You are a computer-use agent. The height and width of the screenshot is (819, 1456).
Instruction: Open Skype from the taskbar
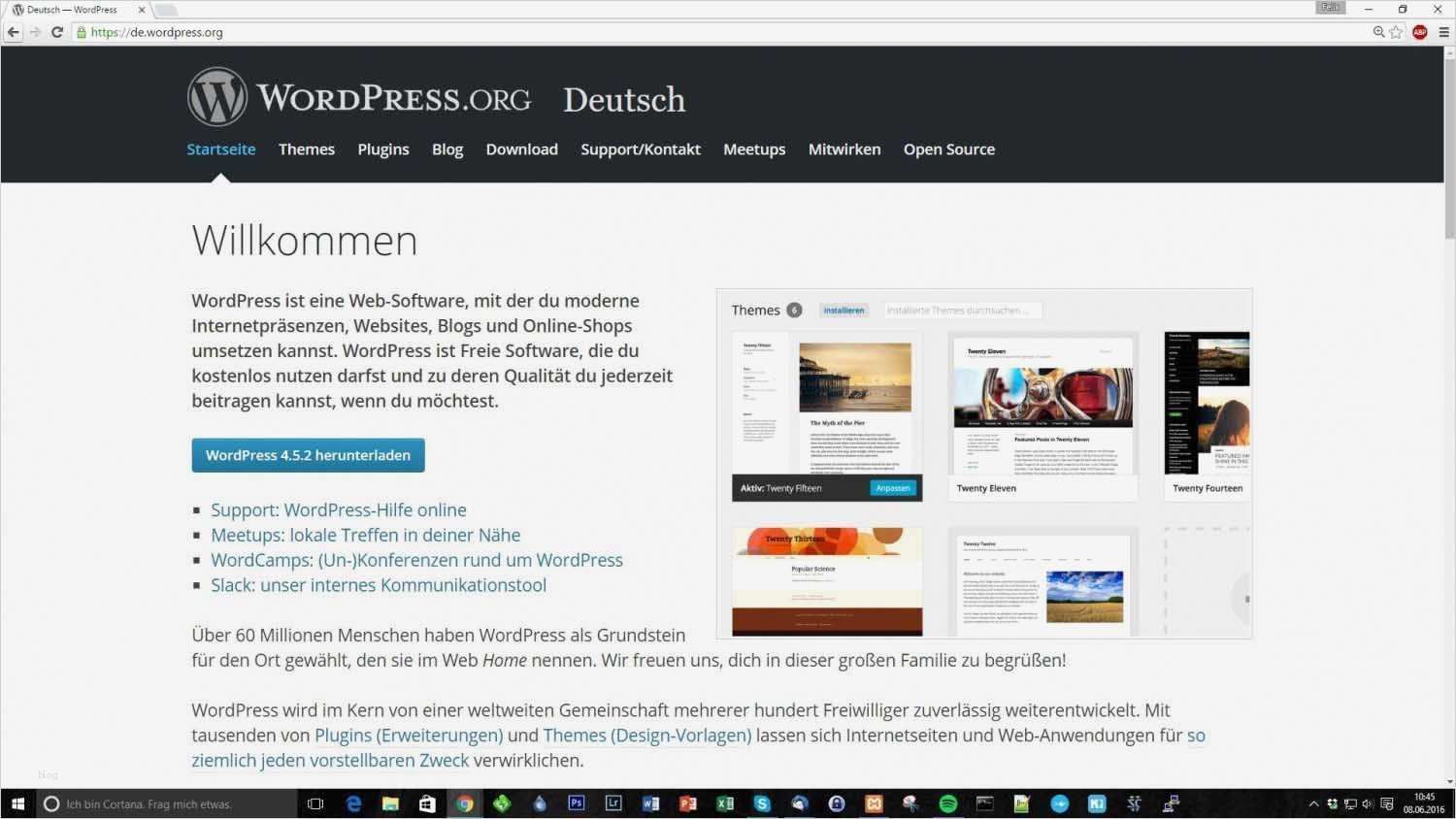762,803
